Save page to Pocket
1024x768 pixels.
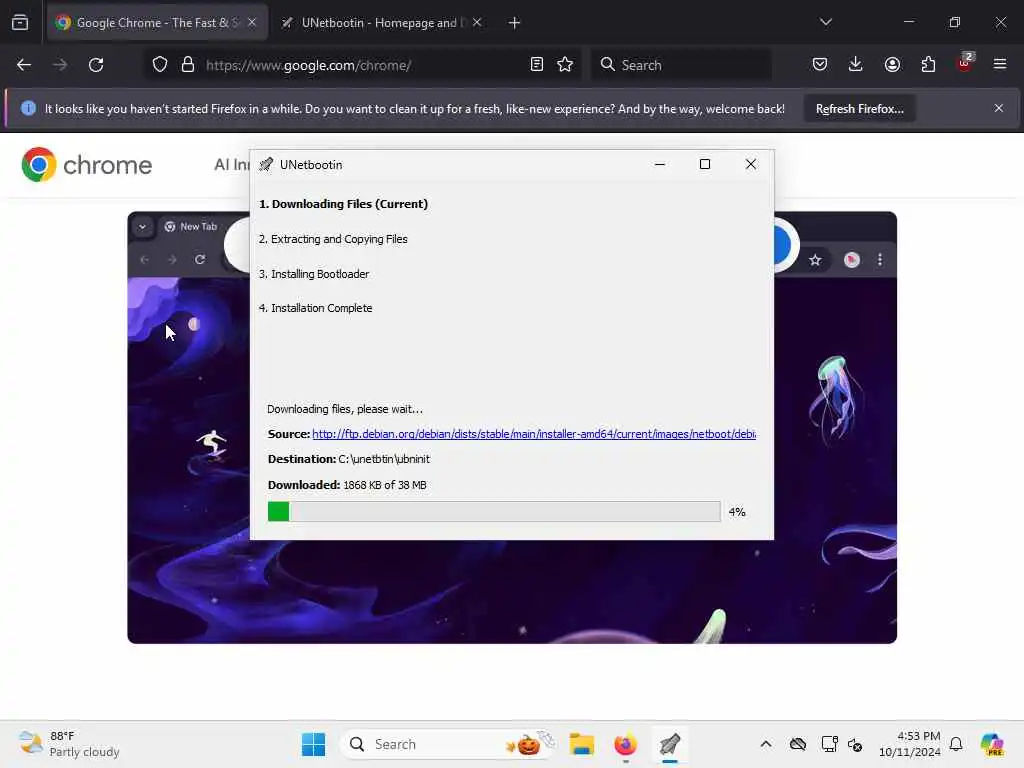(x=820, y=65)
